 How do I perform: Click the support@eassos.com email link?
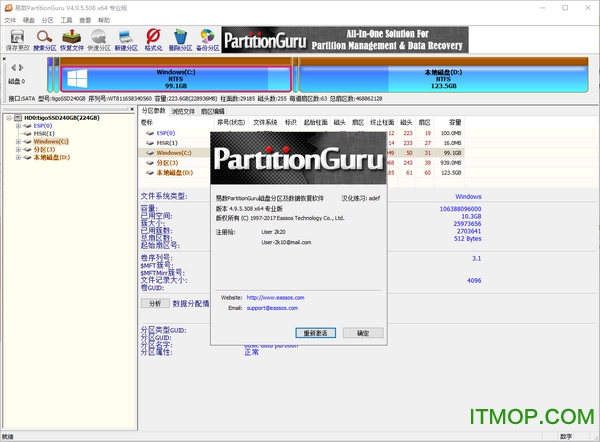(x=272, y=308)
